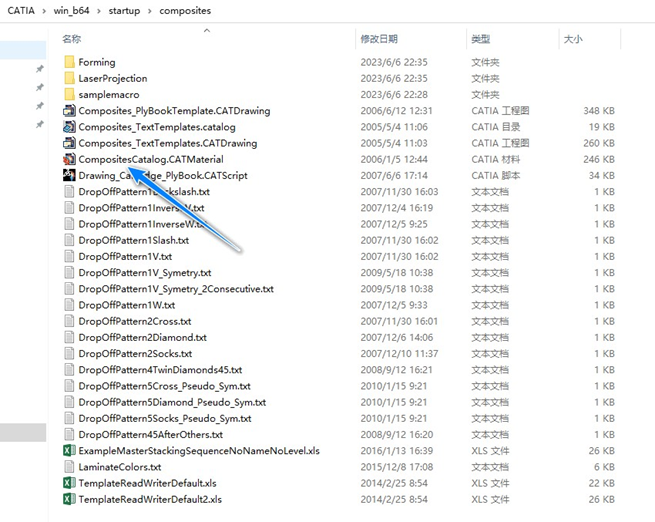Select LaminateColors.txt file icon
This screenshot has height=522, width=655.
coord(69,467)
